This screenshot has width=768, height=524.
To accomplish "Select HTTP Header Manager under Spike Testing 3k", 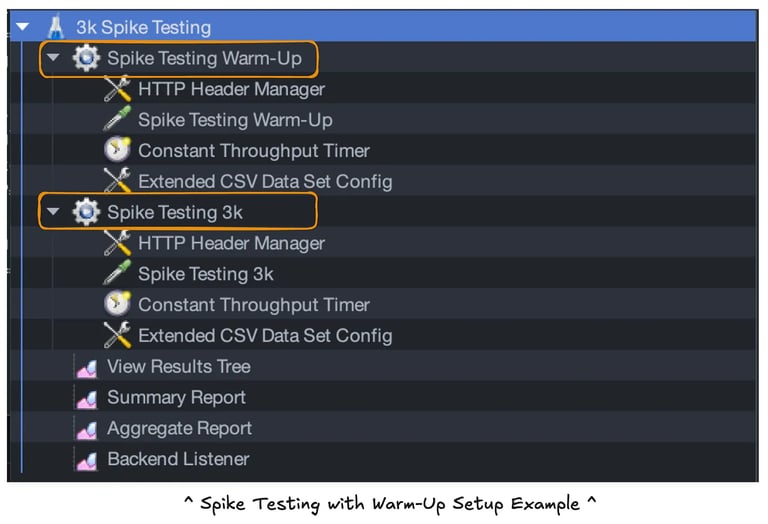I will tap(231, 243).
